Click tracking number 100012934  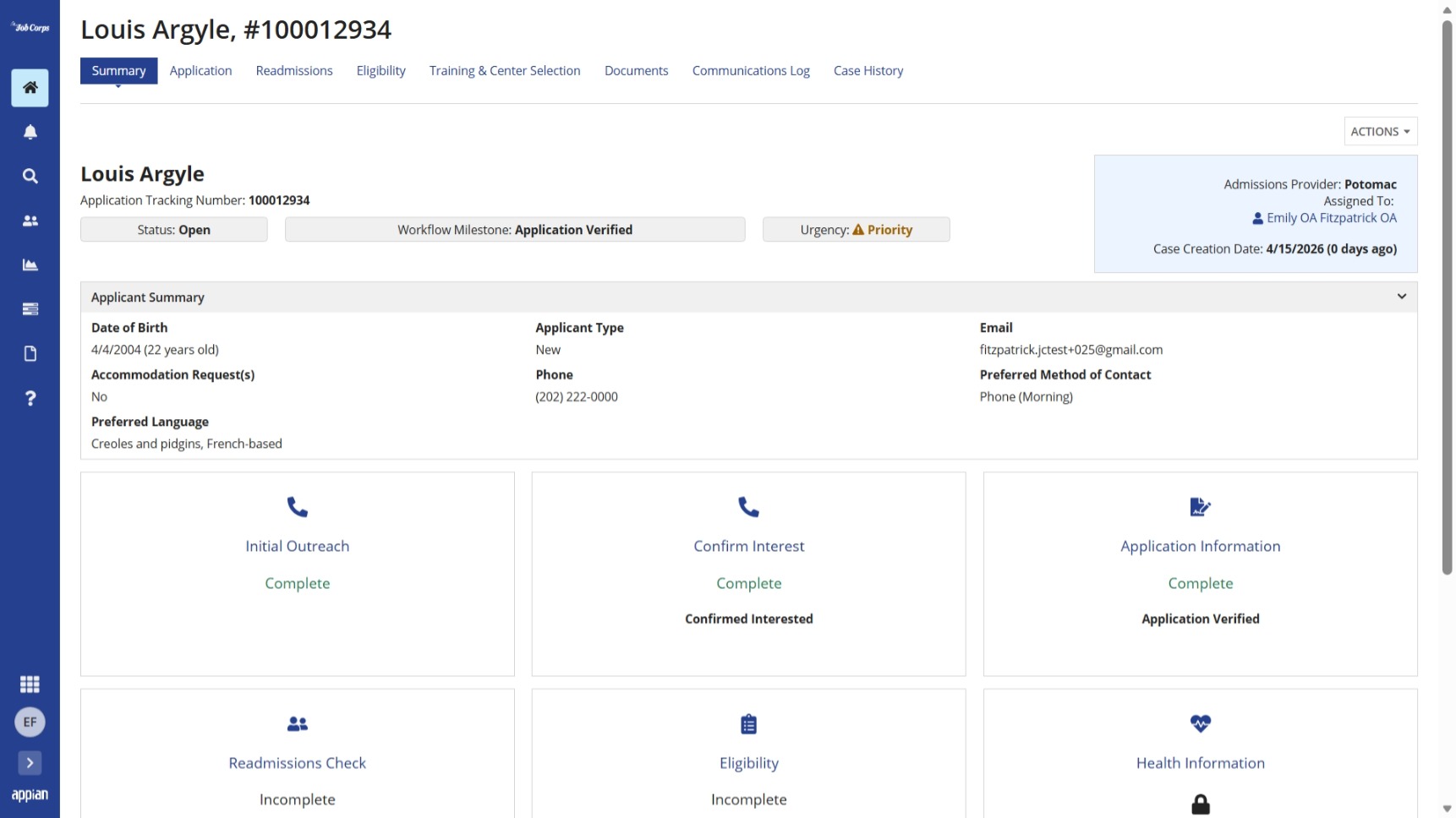pyautogui.click(x=279, y=200)
